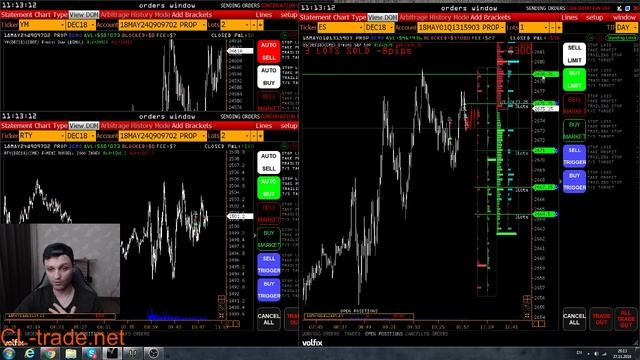
Task: Open the window menu in ES window
Action: (624, 18)
